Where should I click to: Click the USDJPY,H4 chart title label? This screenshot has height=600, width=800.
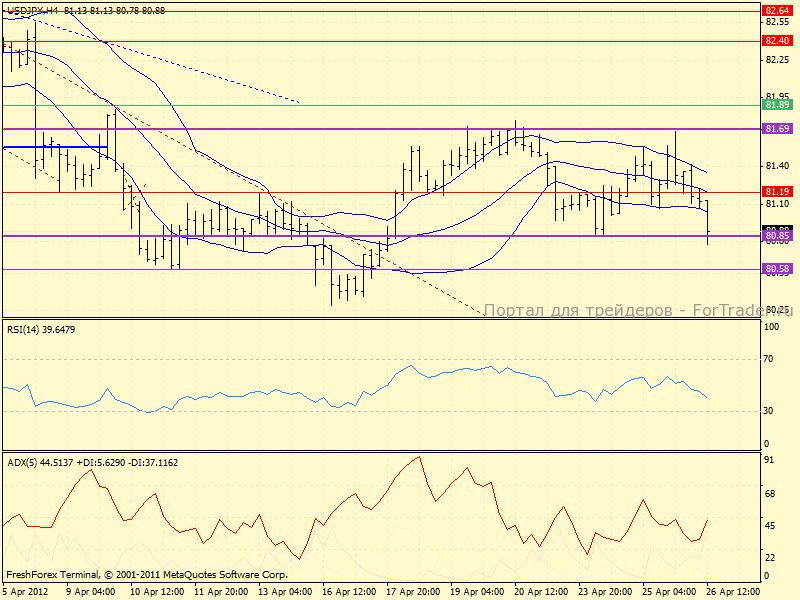coord(31,9)
